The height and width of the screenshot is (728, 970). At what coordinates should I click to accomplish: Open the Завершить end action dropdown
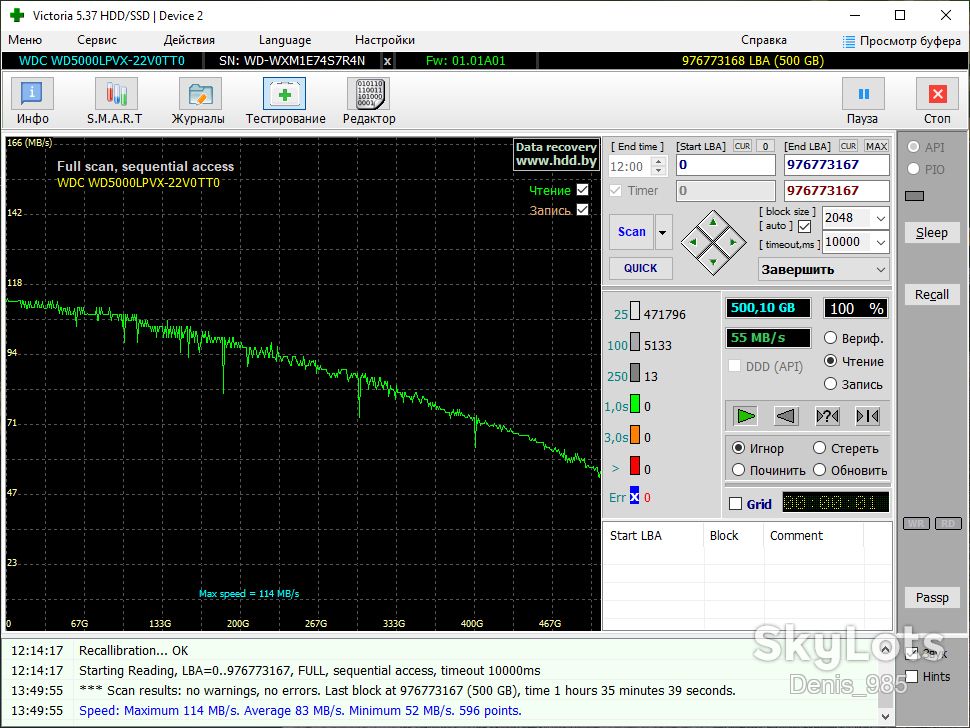point(823,270)
